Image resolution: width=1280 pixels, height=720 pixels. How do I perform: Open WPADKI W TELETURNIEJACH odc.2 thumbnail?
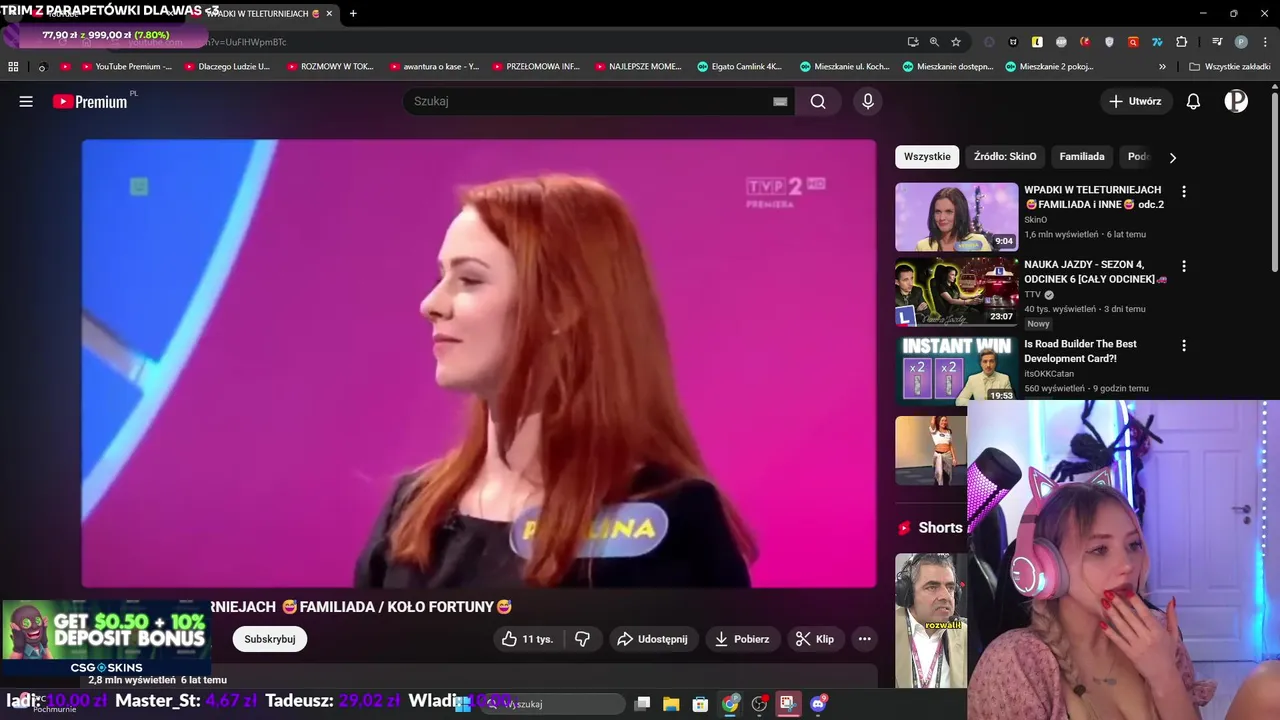956,216
